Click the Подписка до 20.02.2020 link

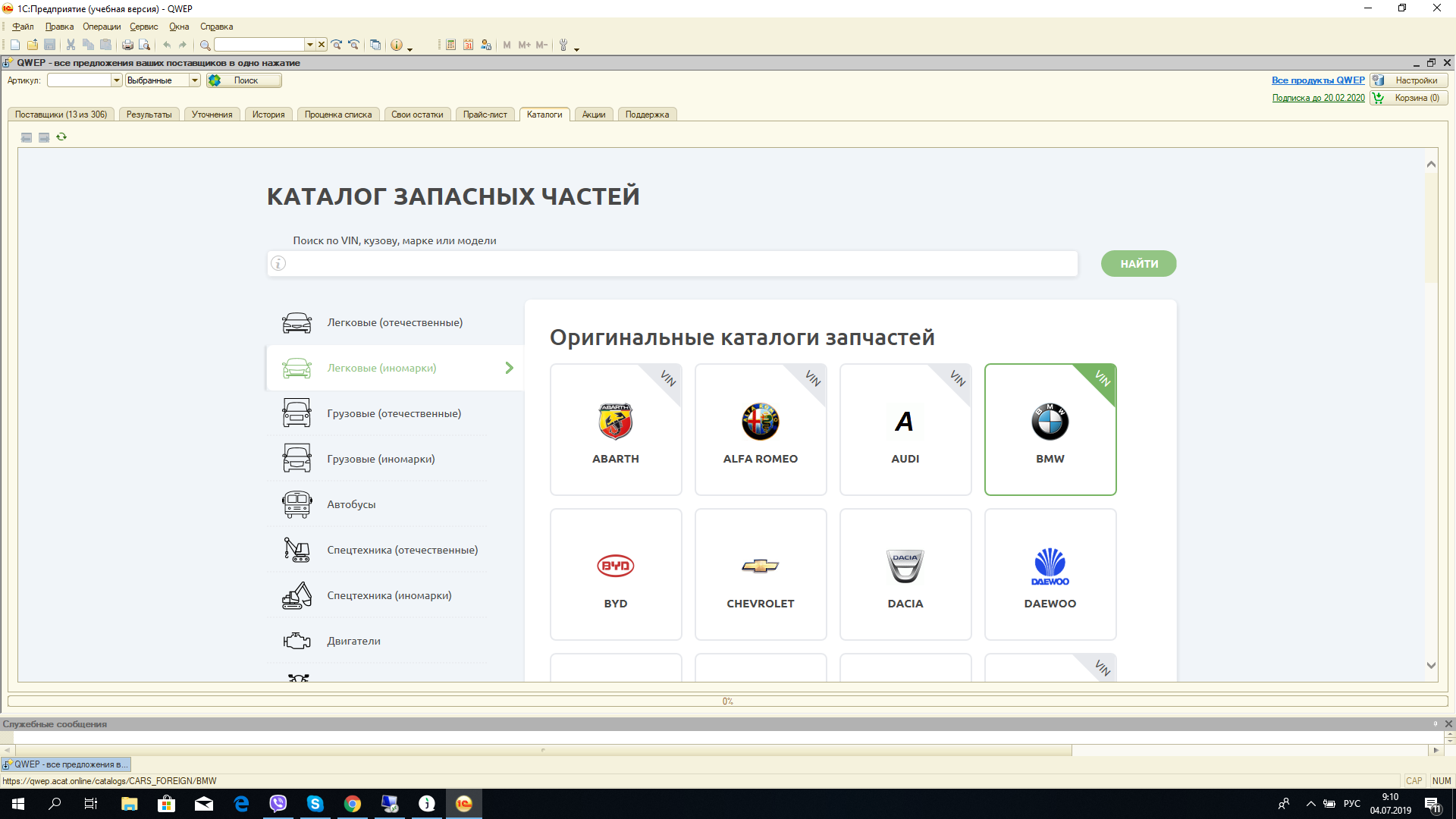1319,98
